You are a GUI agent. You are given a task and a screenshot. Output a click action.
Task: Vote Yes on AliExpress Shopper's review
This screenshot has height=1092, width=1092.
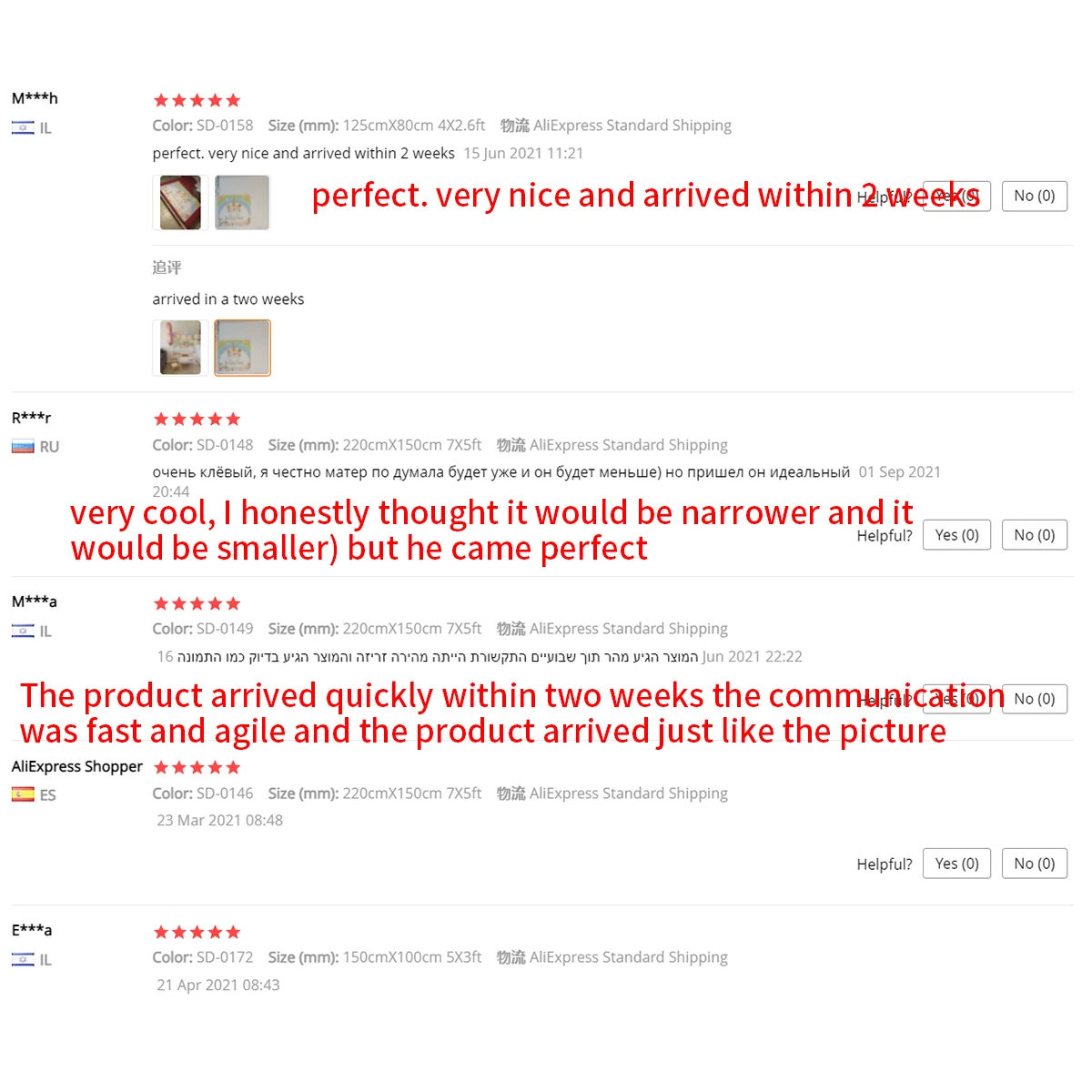(x=956, y=864)
